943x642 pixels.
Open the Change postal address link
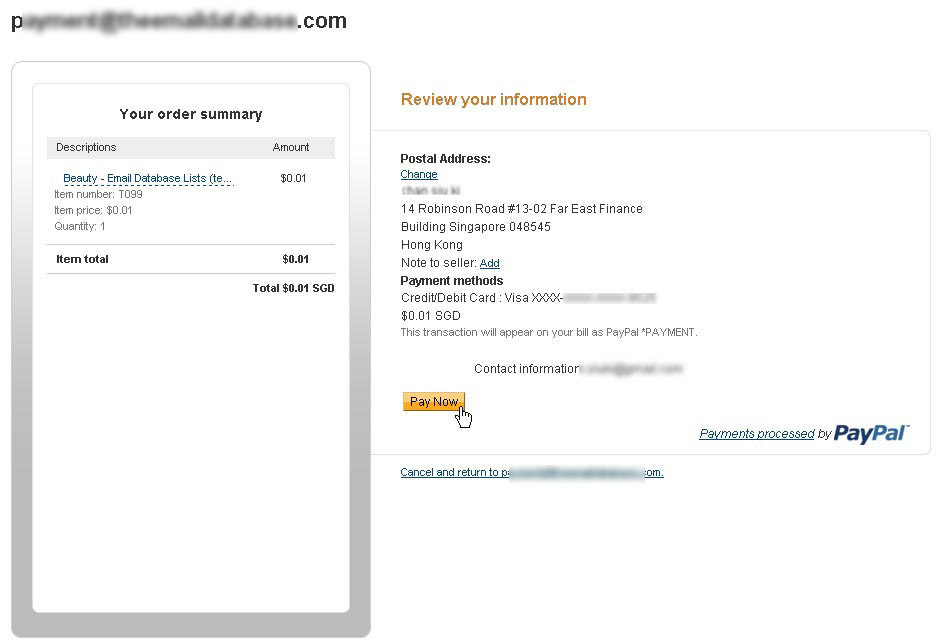click(419, 174)
